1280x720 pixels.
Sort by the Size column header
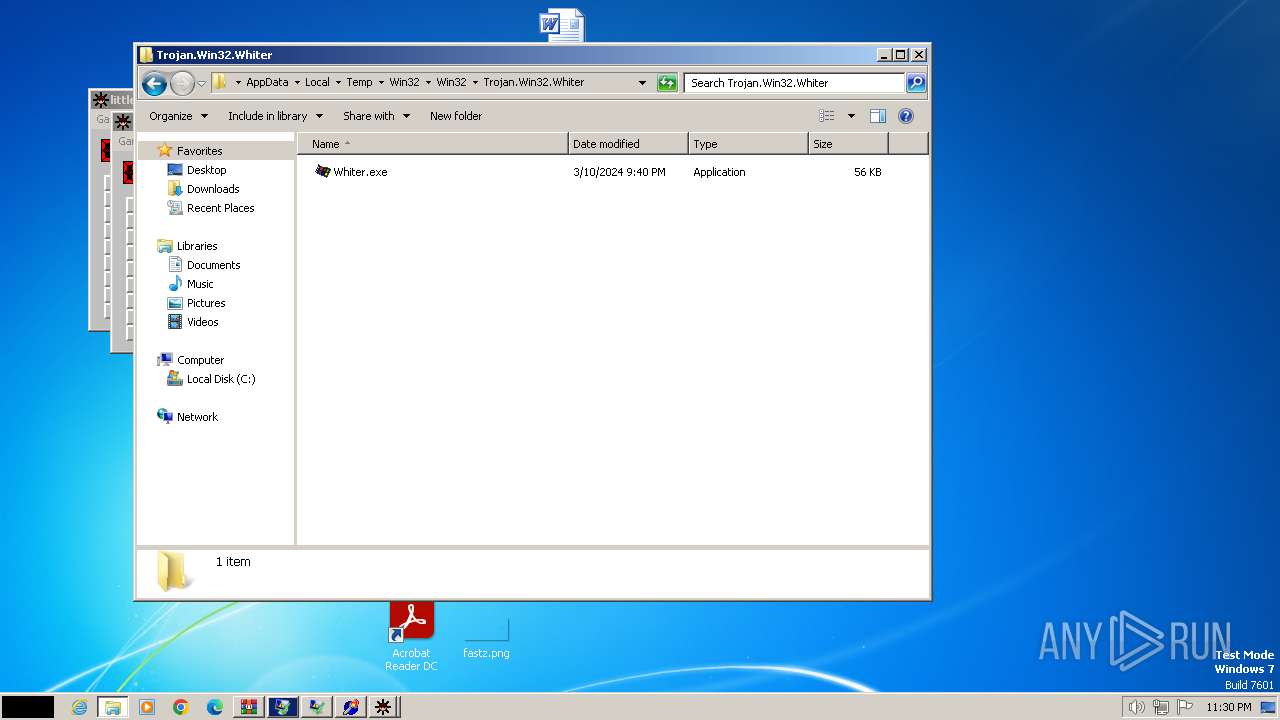click(x=848, y=144)
